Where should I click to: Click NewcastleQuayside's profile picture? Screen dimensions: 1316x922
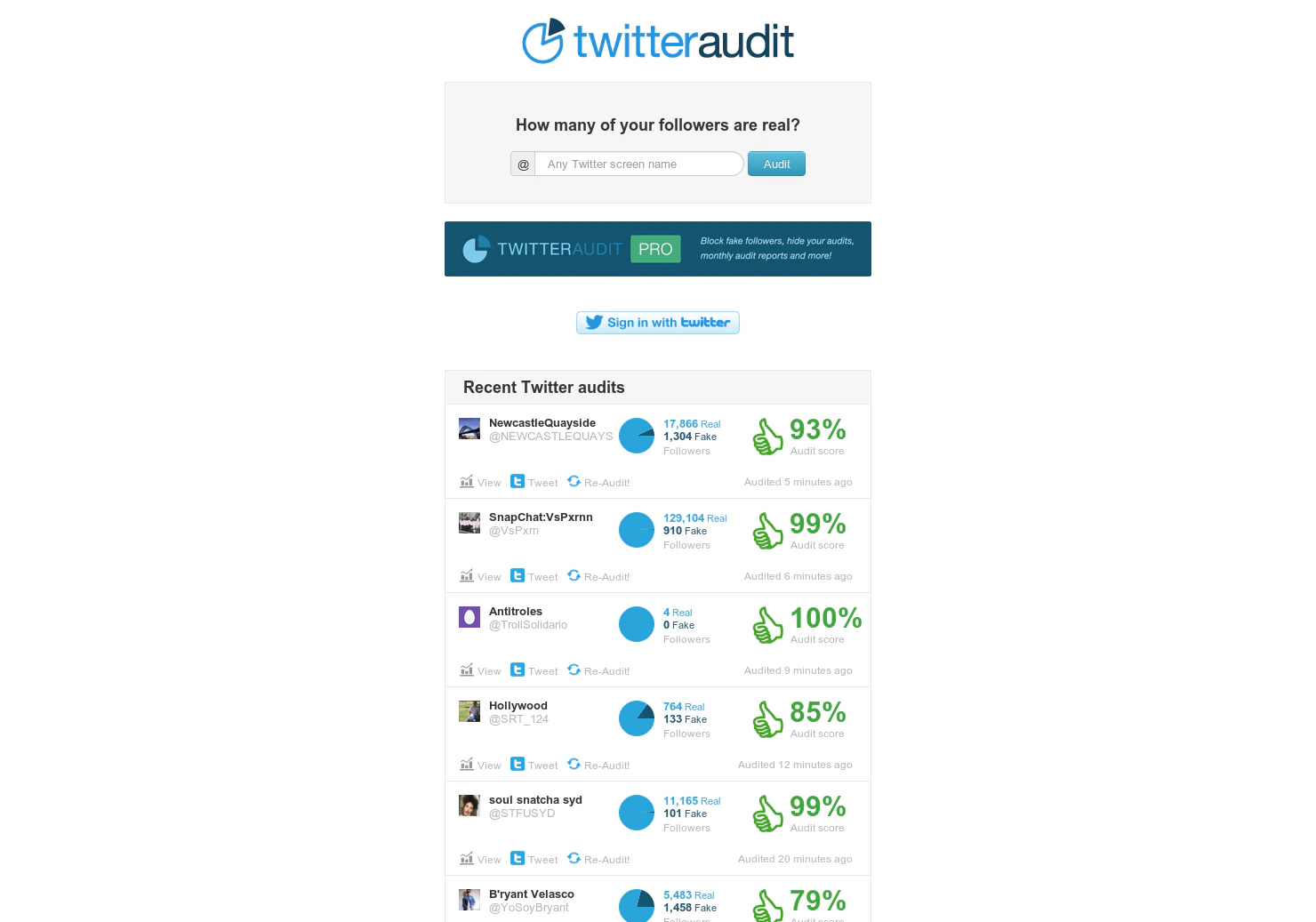pos(469,428)
